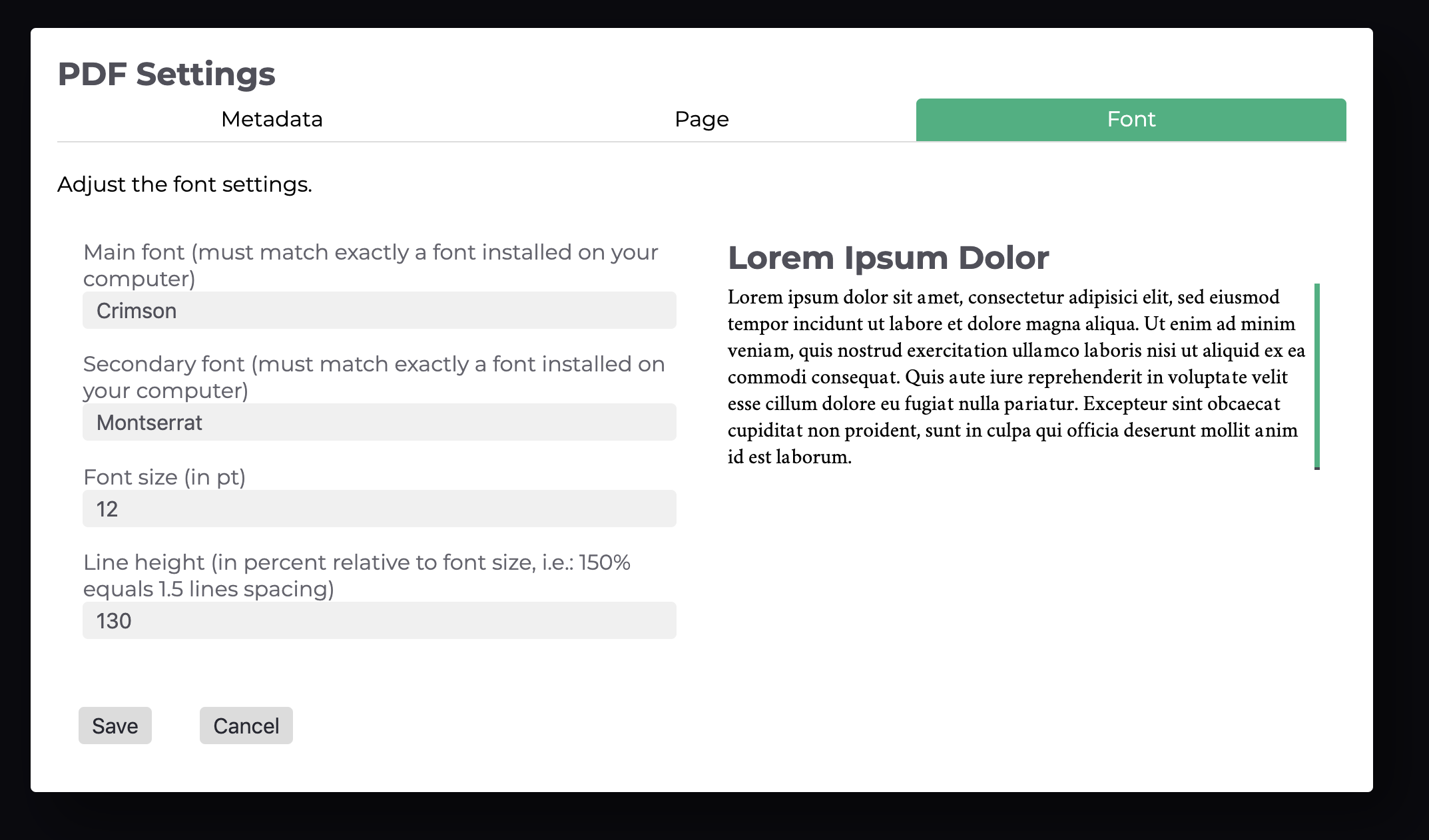
Task: Switch to the Metadata tab
Action: [272, 119]
